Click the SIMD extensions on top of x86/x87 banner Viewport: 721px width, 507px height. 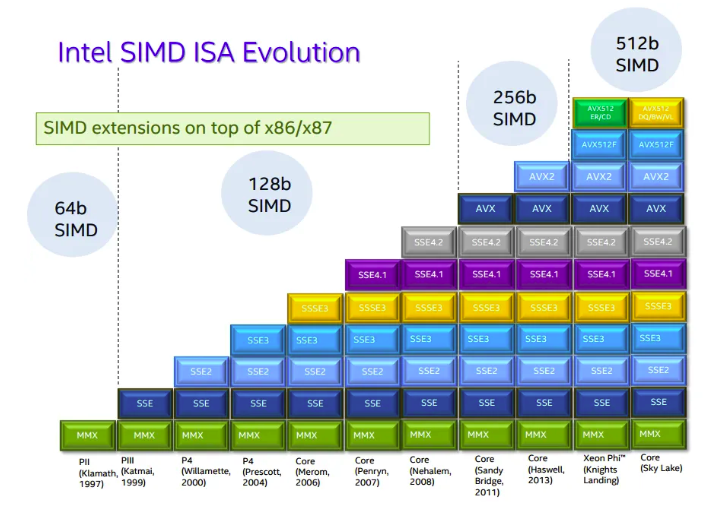(x=233, y=128)
